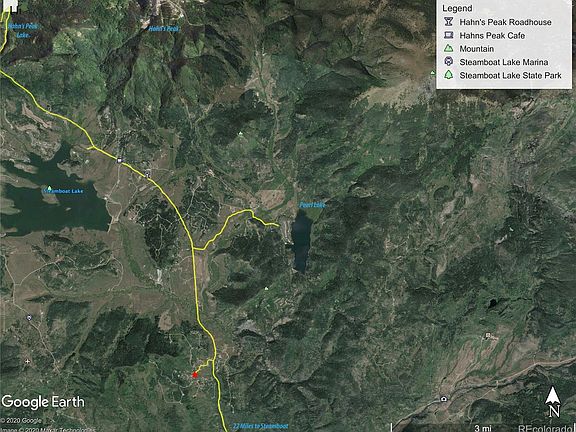Click the 22 Miles to Steamboat label
The image size is (576, 432).
click(x=260, y=426)
